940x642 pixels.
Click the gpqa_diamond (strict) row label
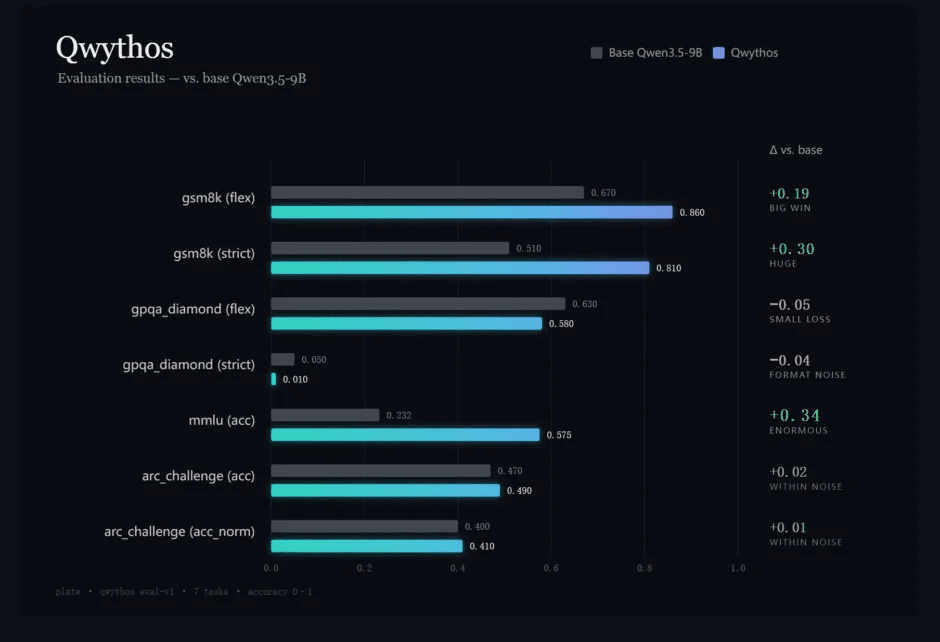189,364
